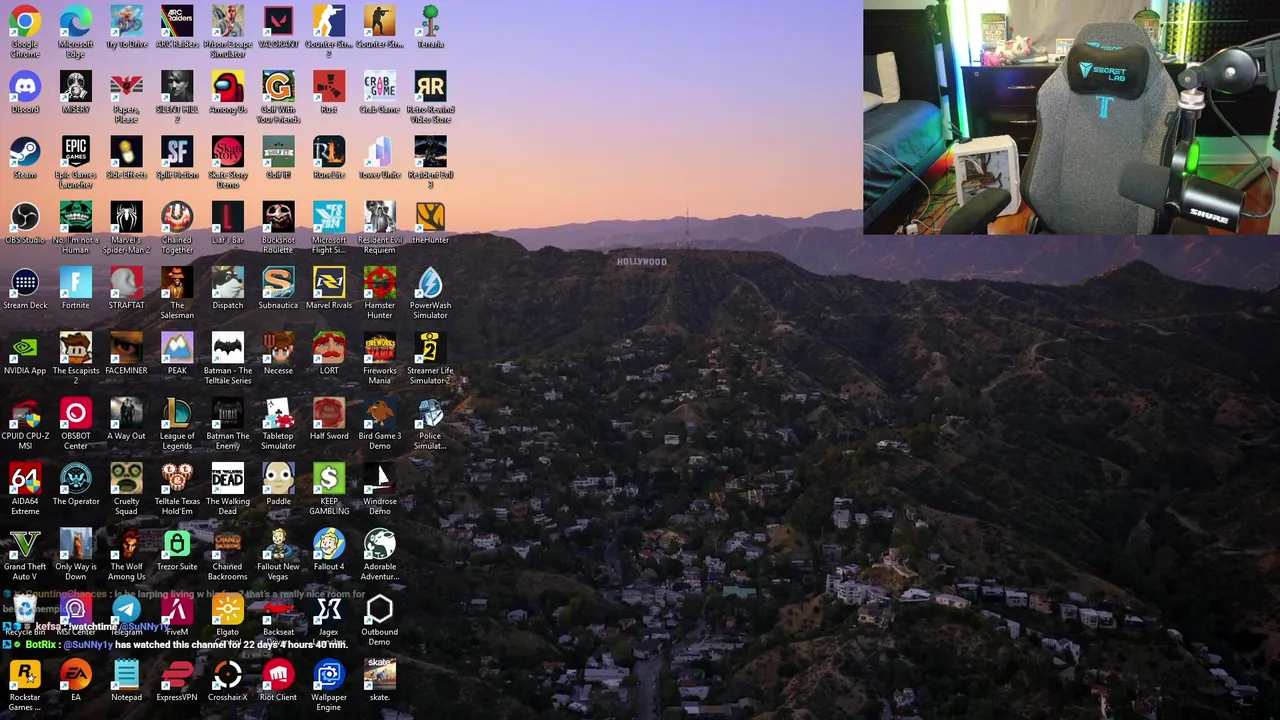Select Retro Rewind Video Store icon
Screen dimensions: 1280x720
[x=430, y=96]
